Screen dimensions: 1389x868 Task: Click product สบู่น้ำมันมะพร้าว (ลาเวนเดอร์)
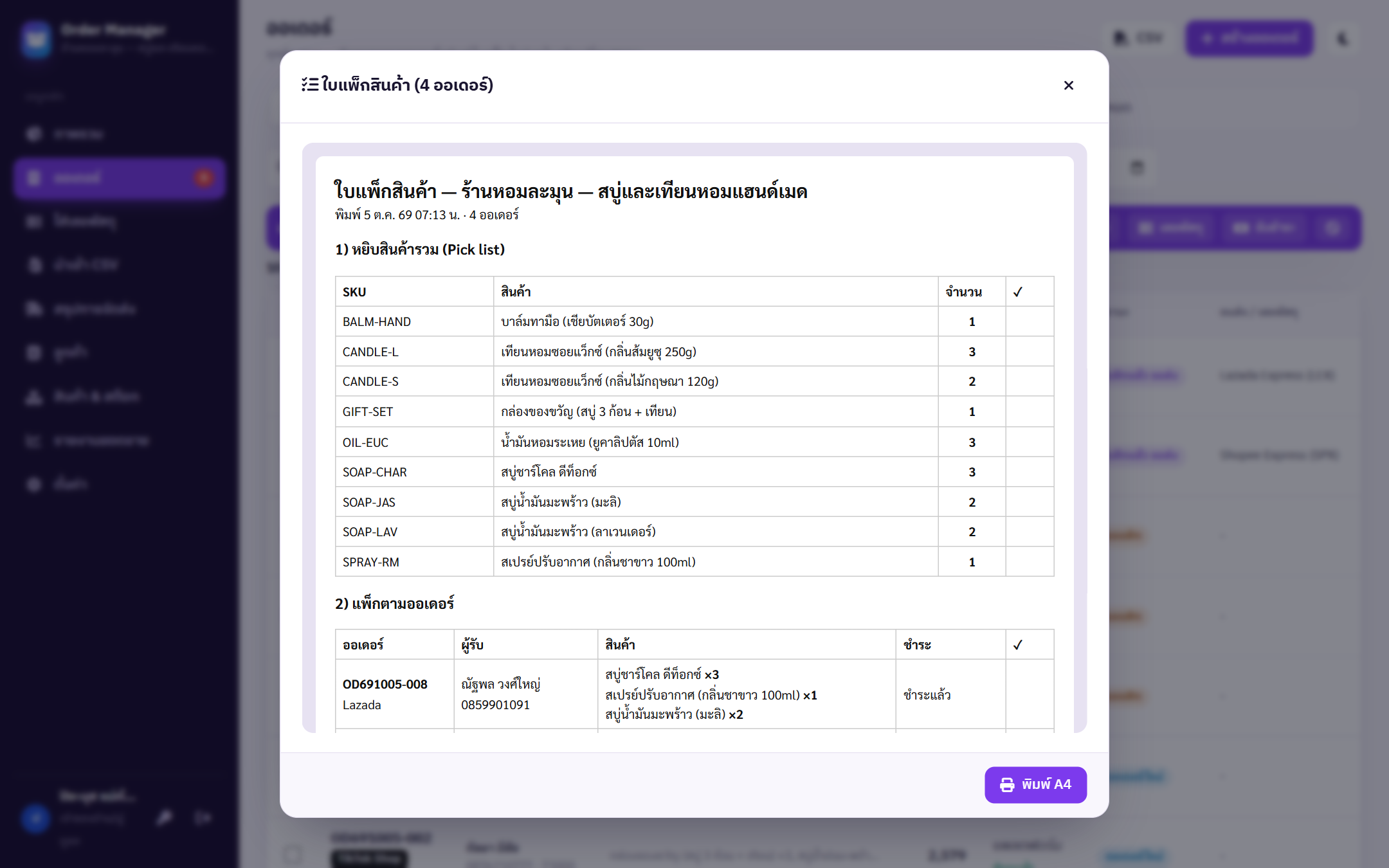578,532
